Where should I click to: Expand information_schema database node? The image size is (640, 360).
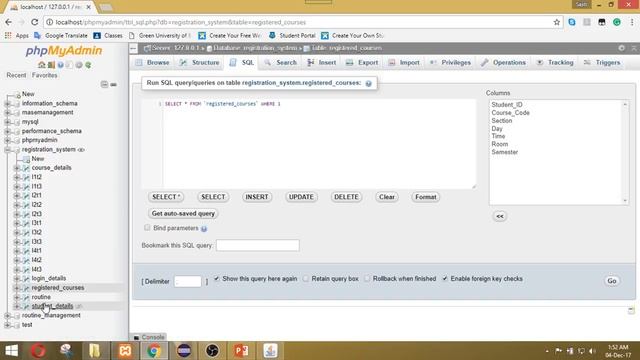7,104
